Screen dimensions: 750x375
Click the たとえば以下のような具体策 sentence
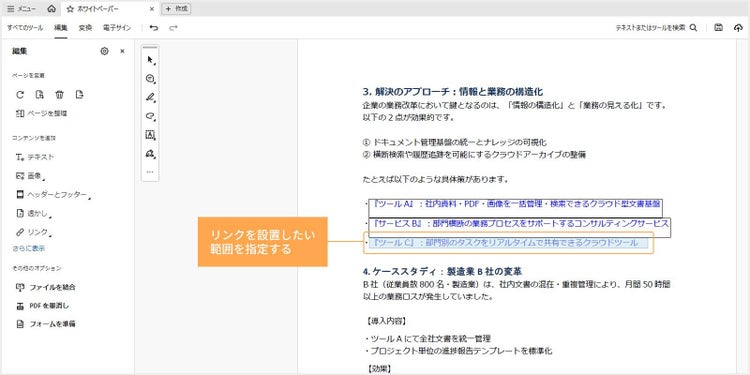tap(435, 180)
